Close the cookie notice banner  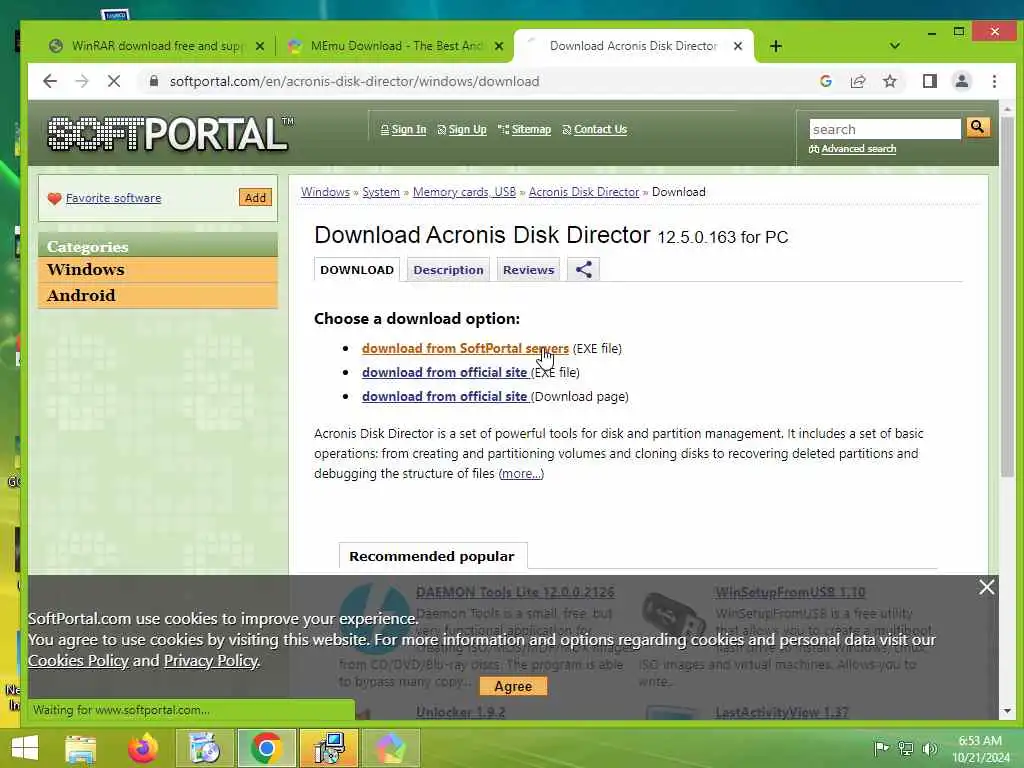pyautogui.click(x=986, y=587)
